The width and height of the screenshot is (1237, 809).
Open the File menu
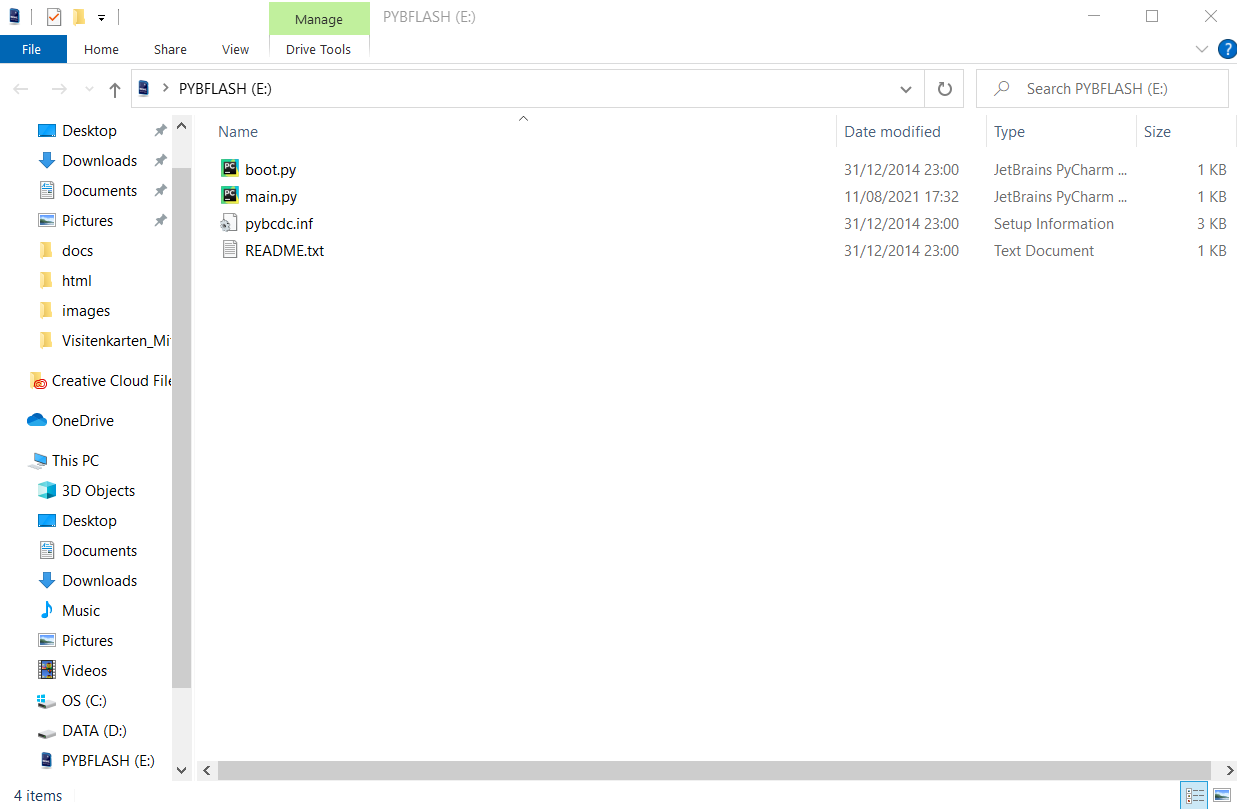(32, 49)
